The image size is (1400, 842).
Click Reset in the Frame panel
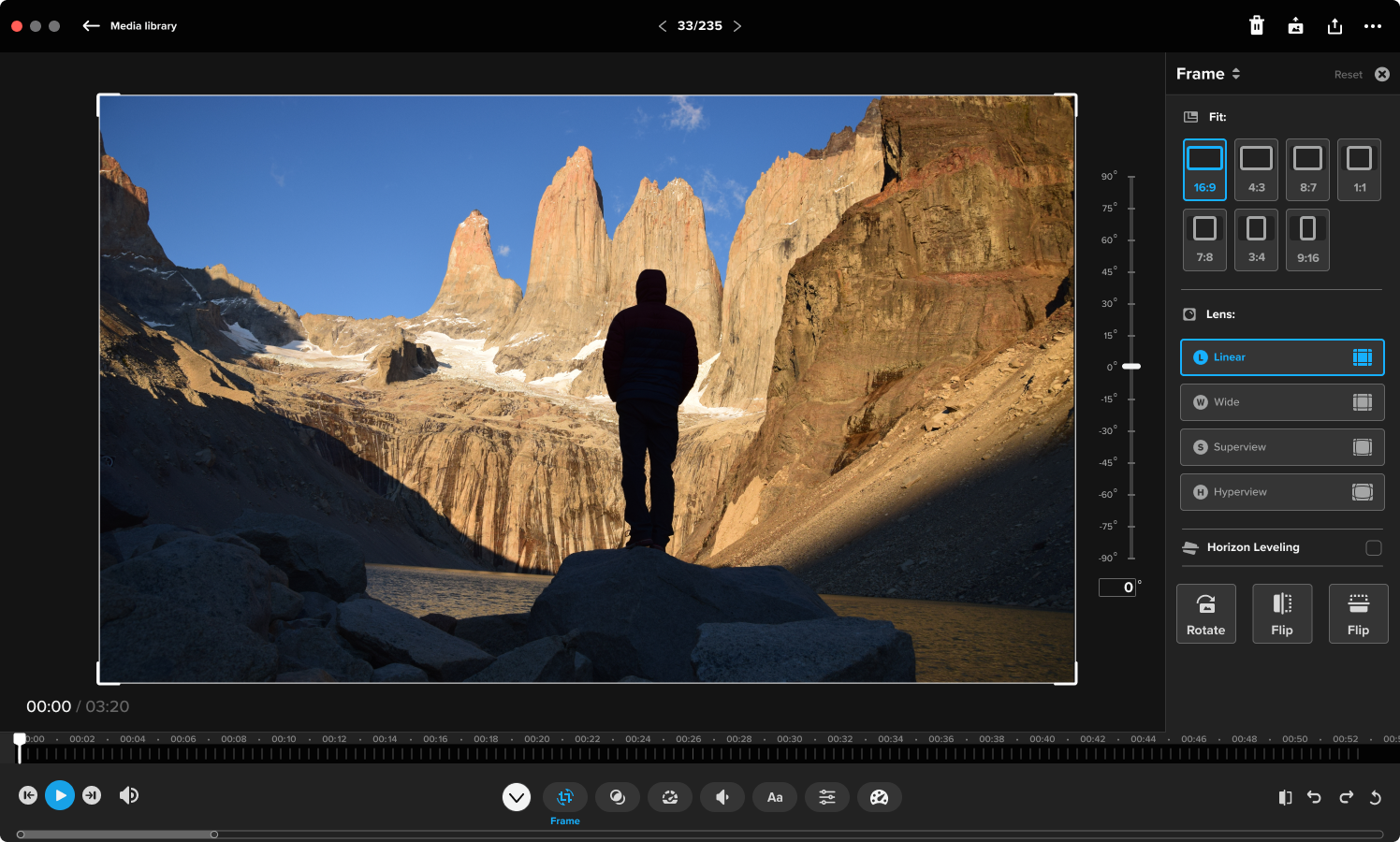point(1348,75)
